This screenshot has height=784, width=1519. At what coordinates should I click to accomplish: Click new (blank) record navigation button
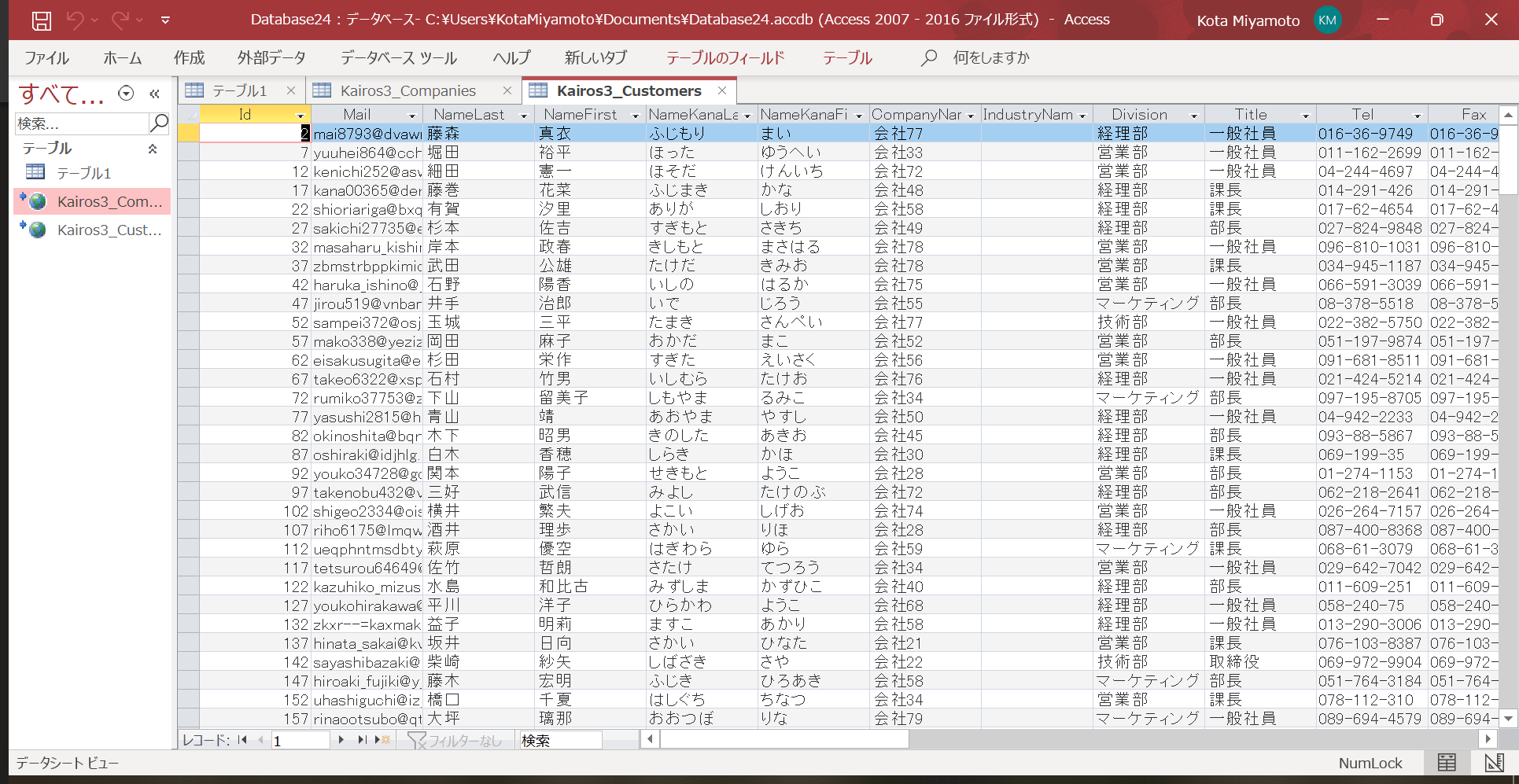[x=383, y=740]
